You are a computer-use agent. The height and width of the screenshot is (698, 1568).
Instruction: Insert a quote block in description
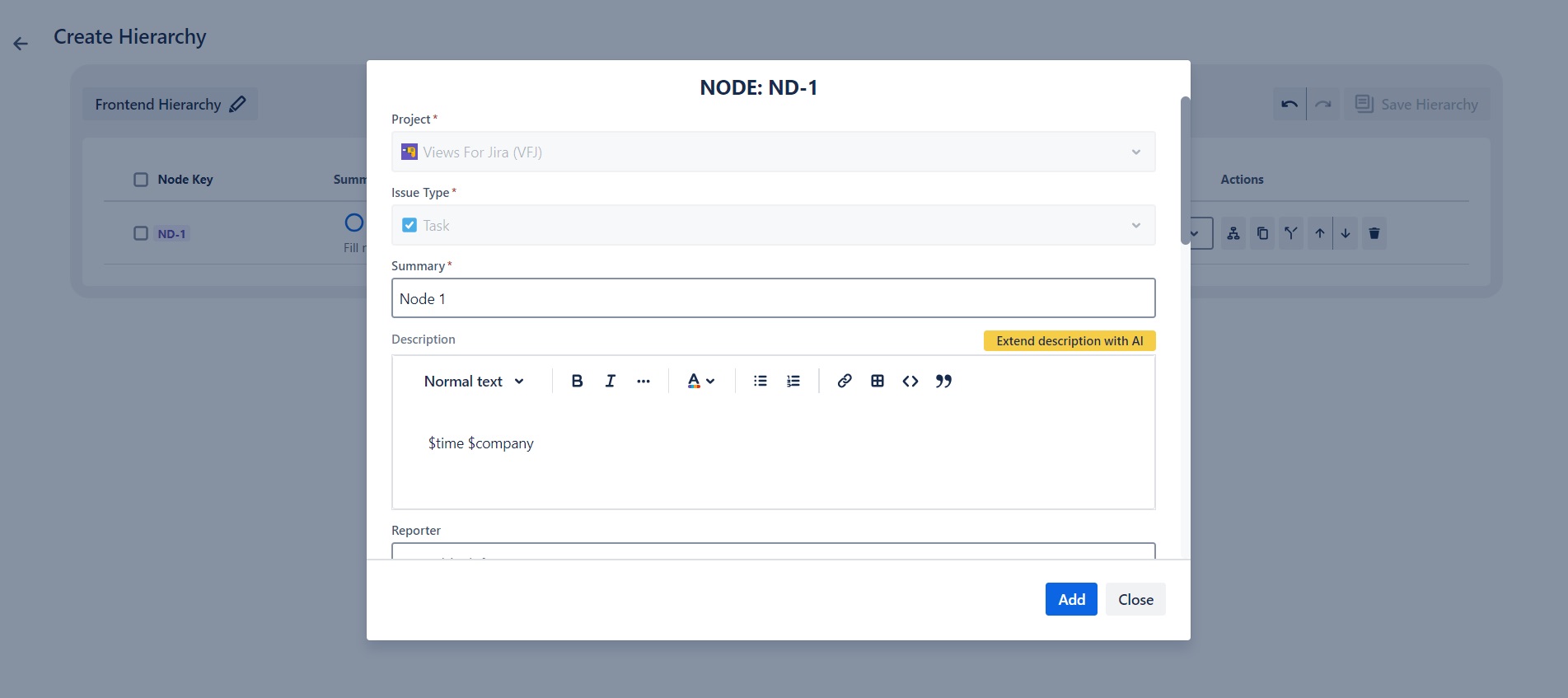[x=943, y=381]
